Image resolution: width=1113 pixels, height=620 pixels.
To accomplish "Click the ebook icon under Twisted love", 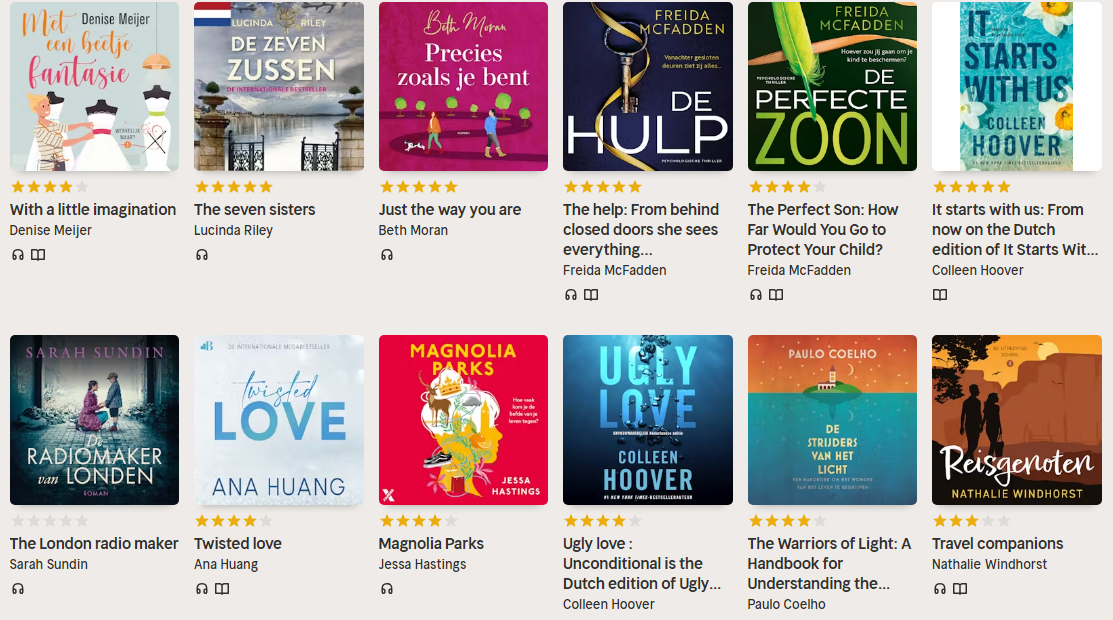I will [x=222, y=589].
